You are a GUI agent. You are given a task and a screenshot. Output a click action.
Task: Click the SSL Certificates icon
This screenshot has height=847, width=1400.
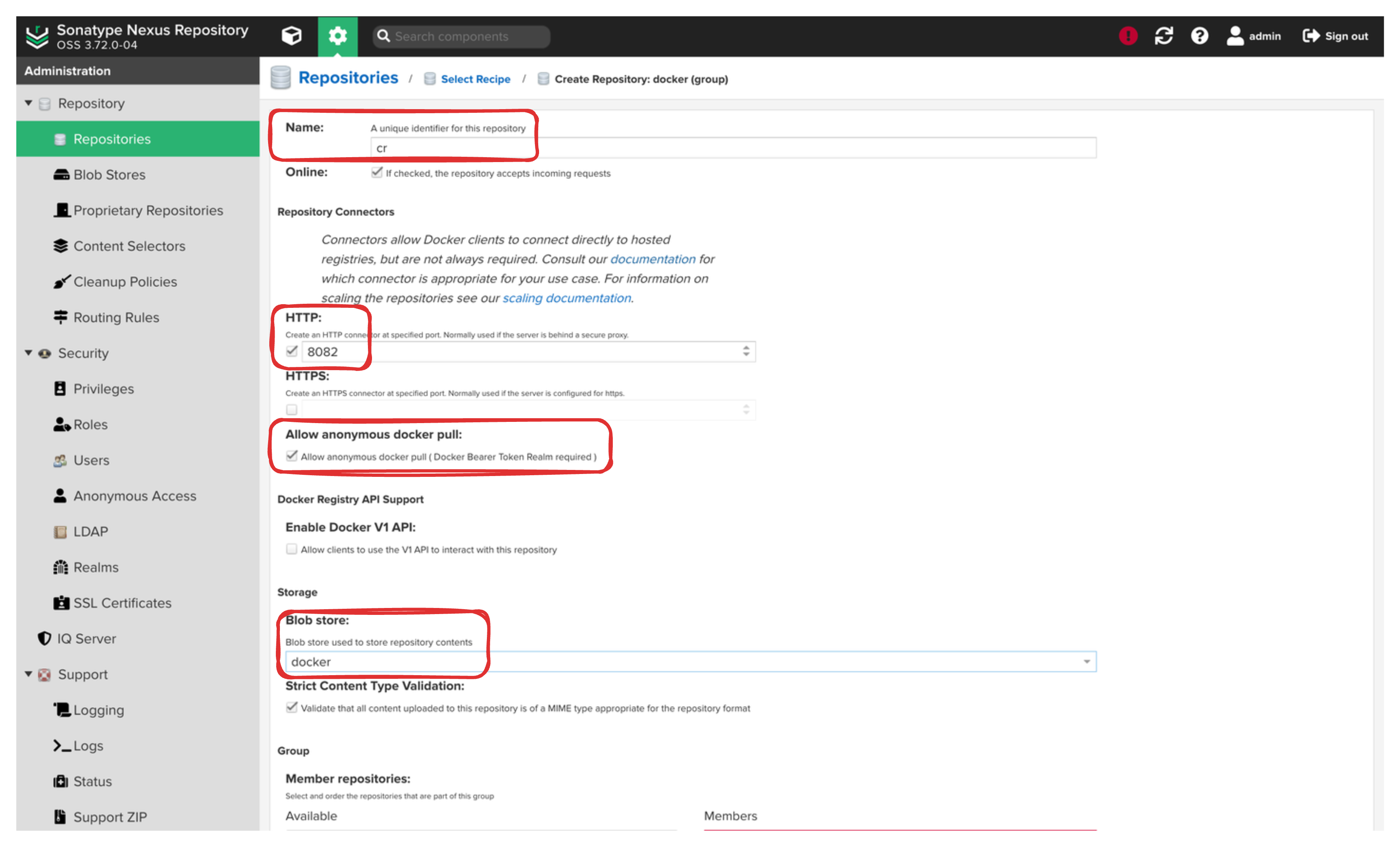(61, 603)
